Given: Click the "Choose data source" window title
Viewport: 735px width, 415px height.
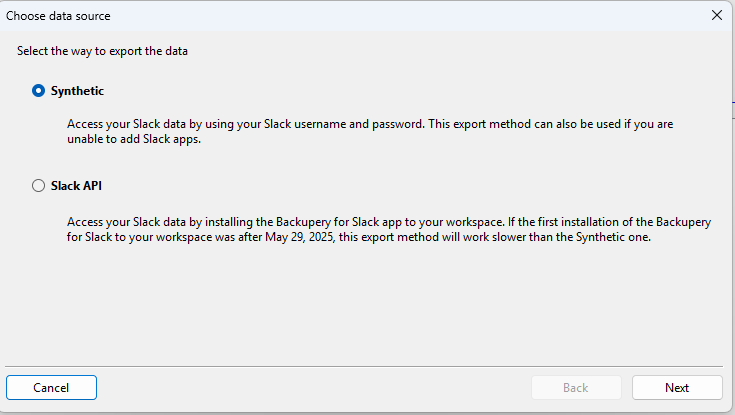Looking at the screenshot, I should click(59, 16).
